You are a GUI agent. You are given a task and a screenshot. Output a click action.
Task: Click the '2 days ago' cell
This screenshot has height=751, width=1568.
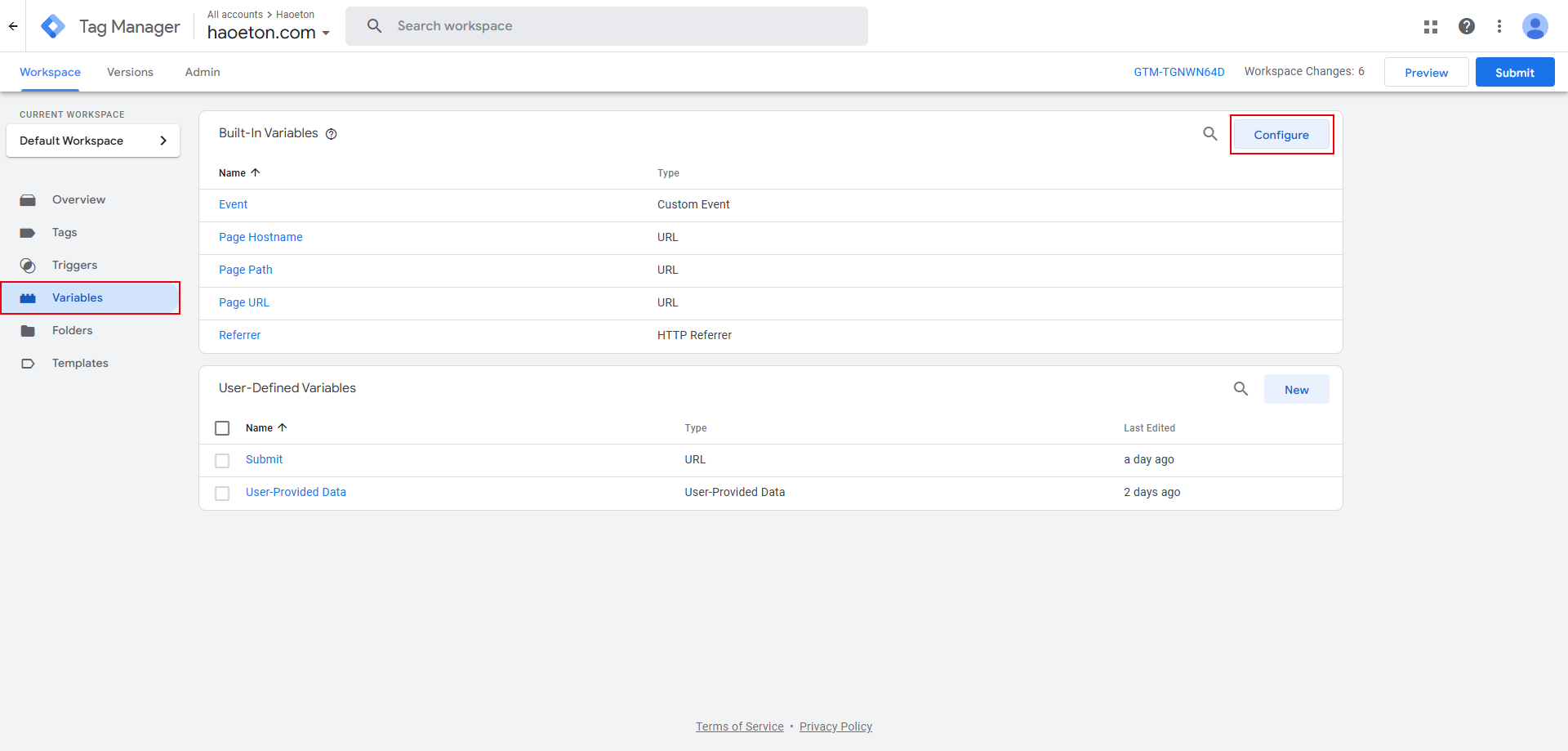pyautogui.click(x=1151, y=492)
